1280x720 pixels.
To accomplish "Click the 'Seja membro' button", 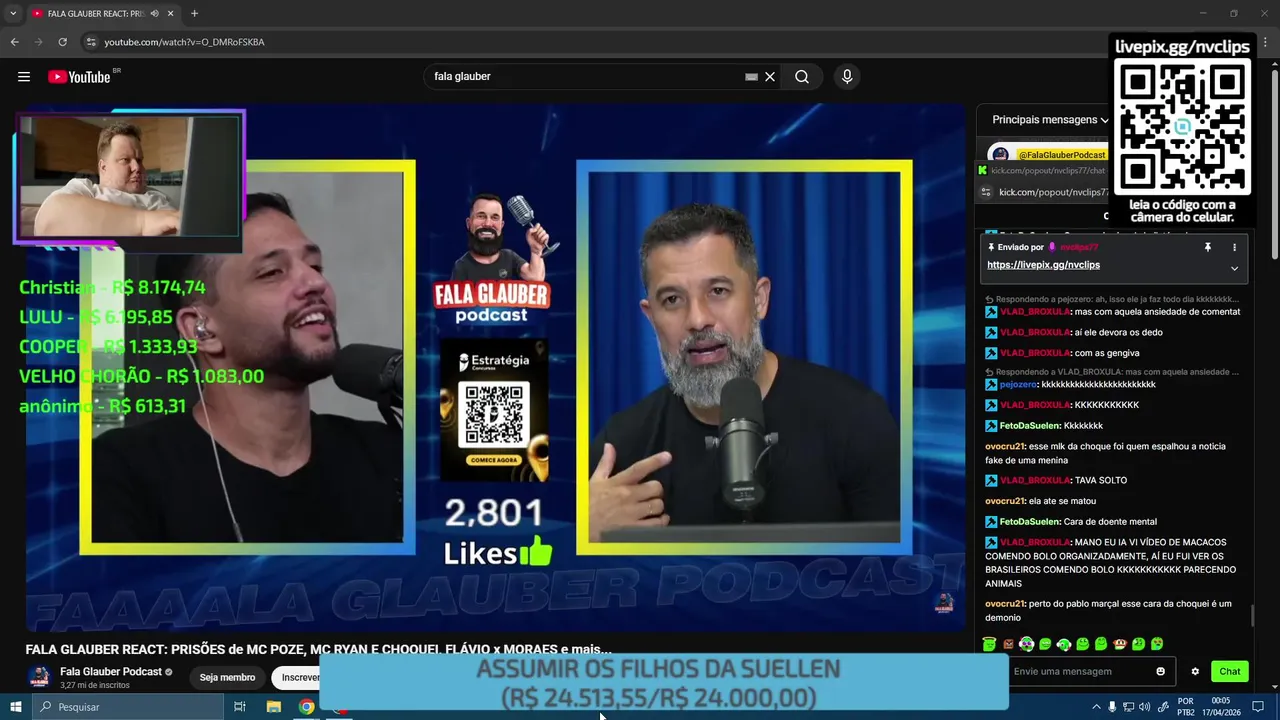I will tap(227, 677).
